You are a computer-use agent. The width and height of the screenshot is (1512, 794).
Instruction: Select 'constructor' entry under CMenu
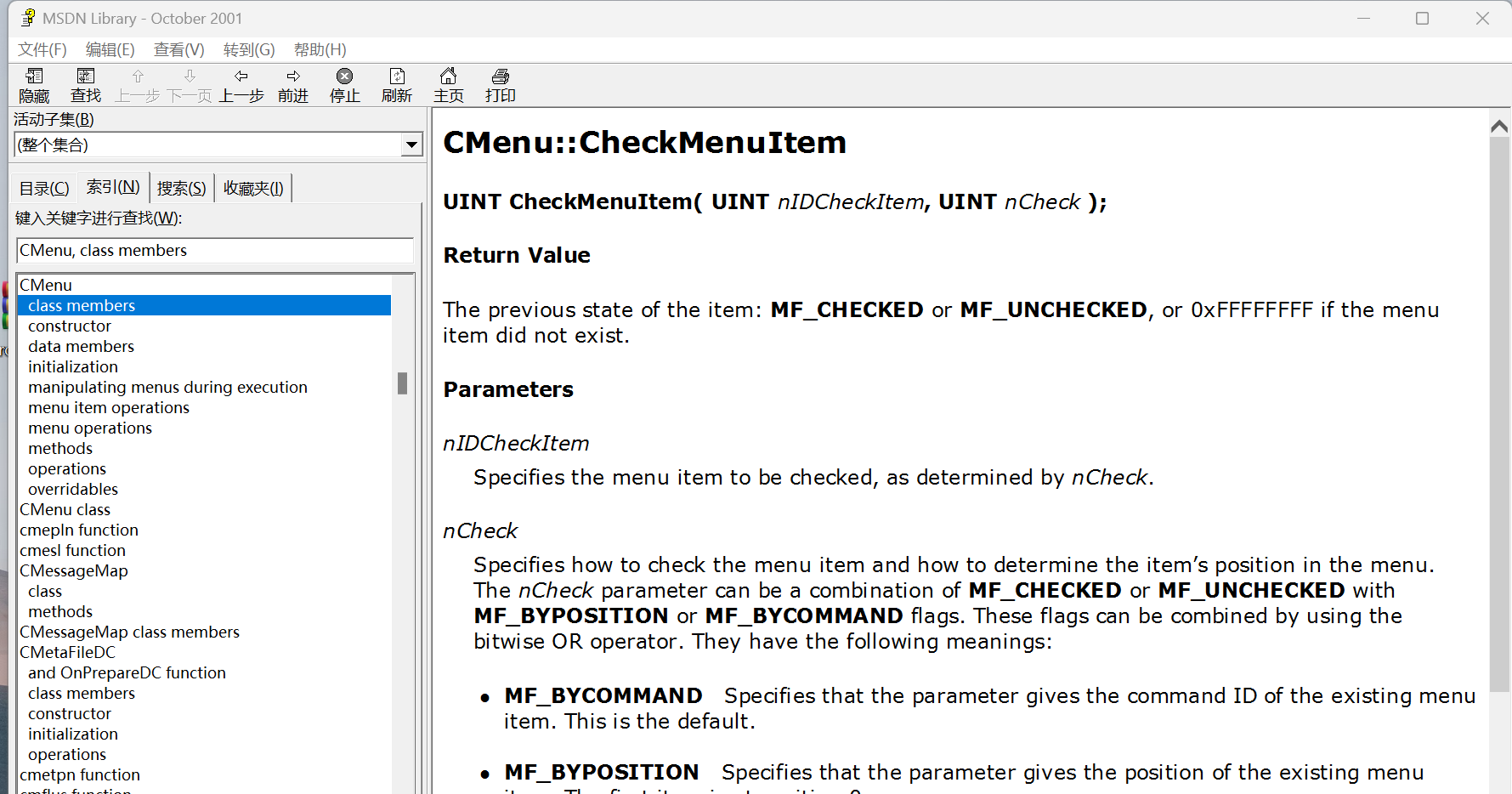(70, 326)
